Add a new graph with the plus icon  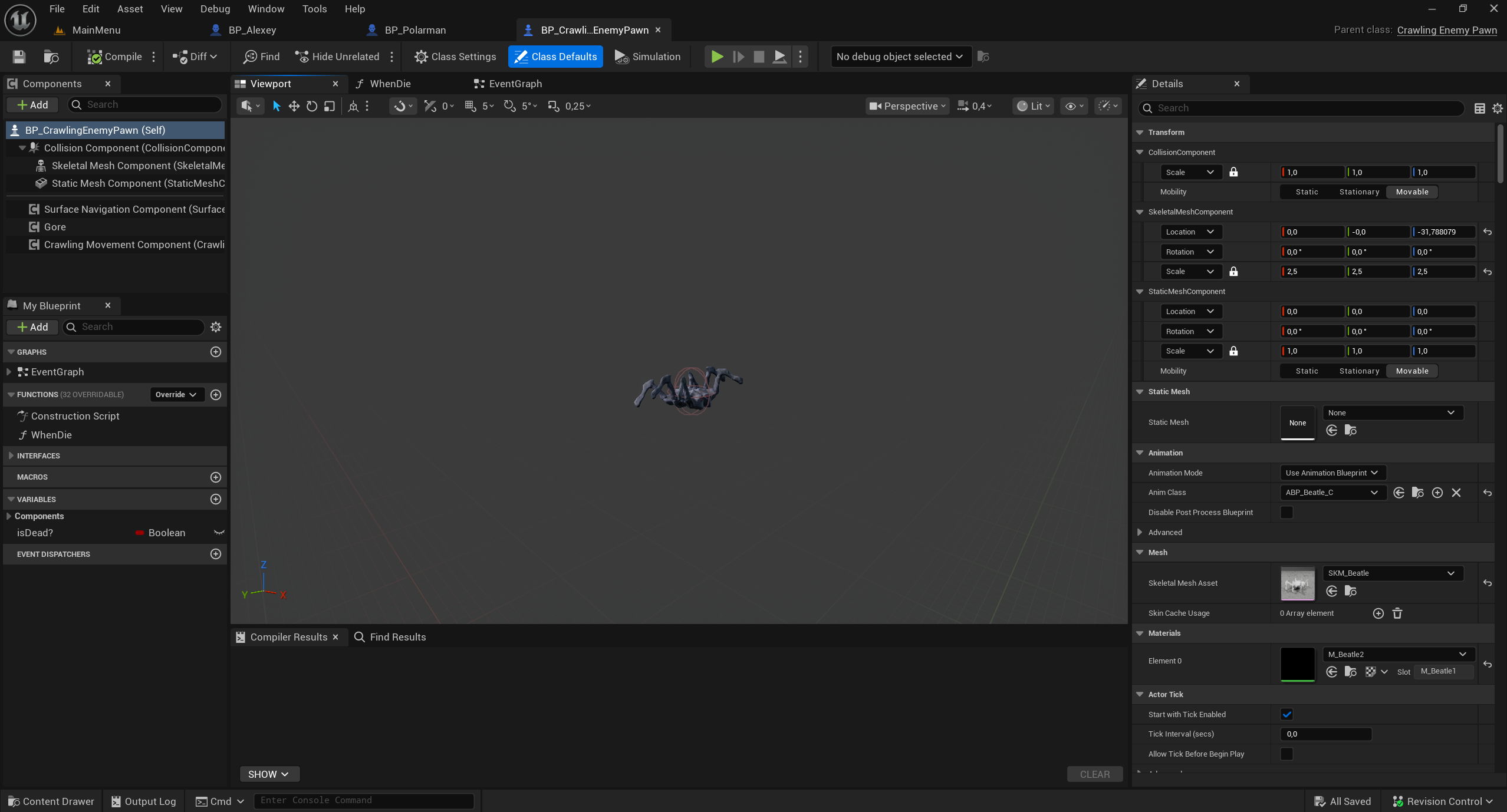[216, 352]
